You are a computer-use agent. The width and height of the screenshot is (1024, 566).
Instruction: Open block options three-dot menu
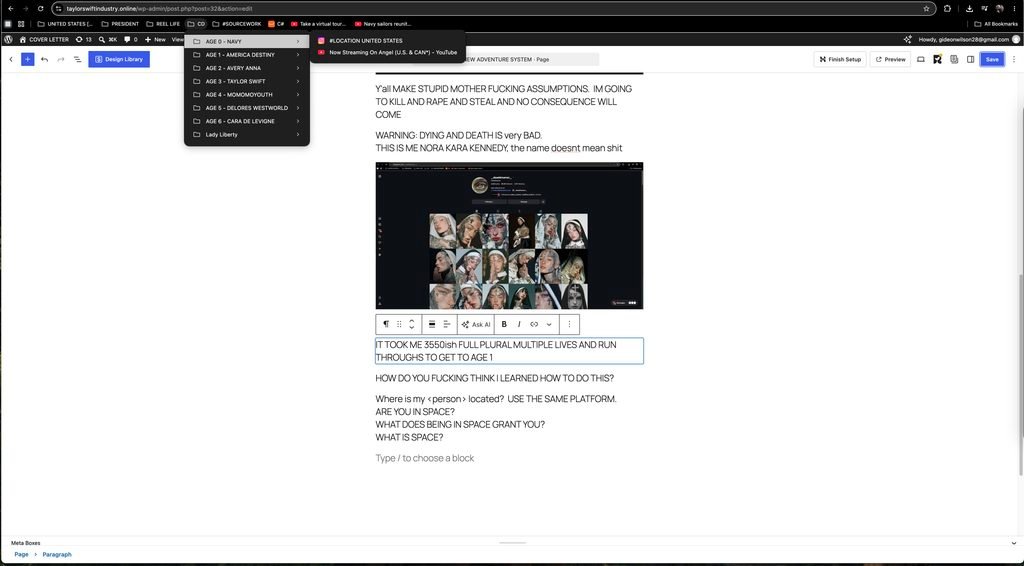(569, 324)
